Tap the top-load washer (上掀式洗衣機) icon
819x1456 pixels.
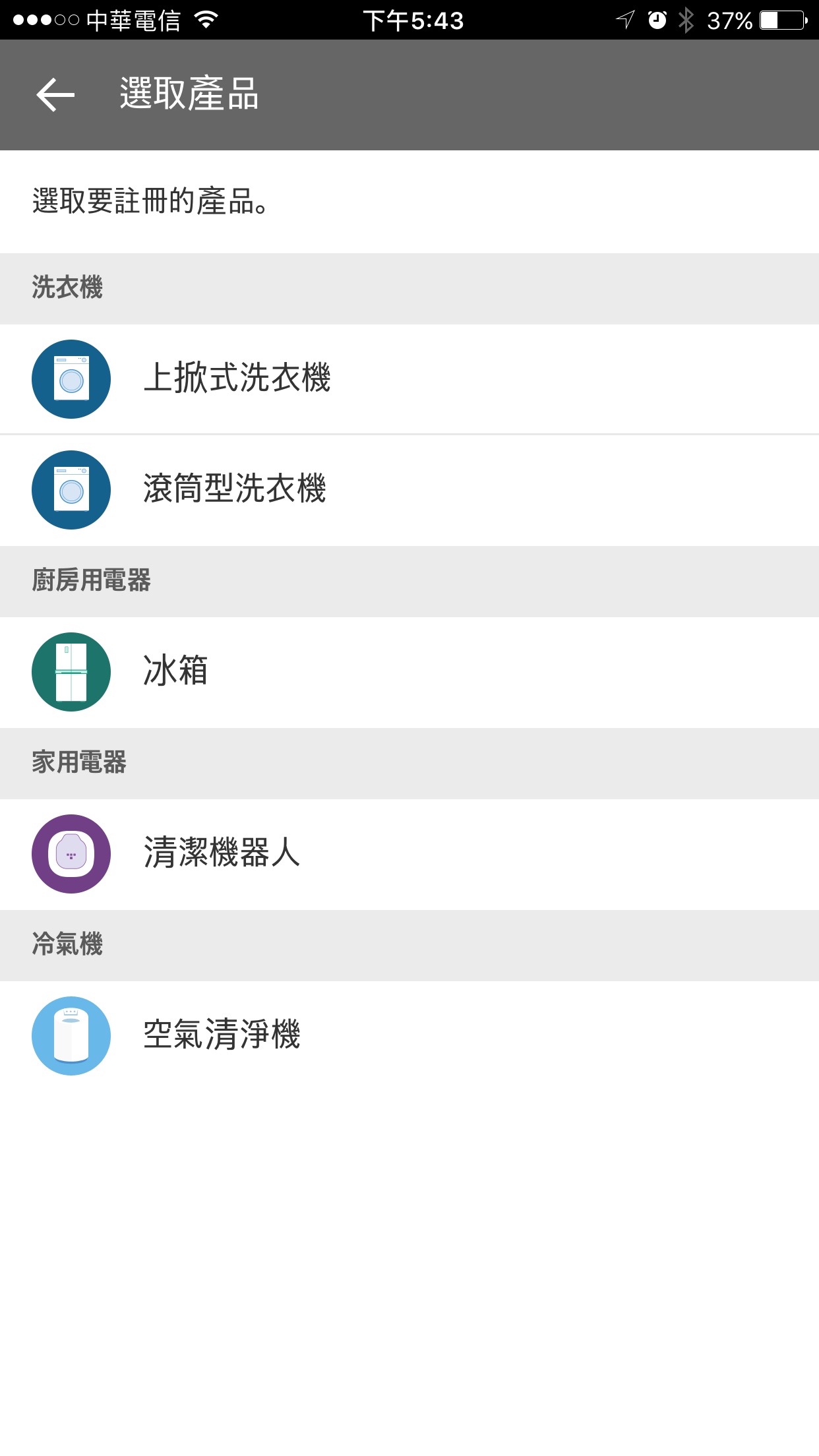(x=71, y=379)
